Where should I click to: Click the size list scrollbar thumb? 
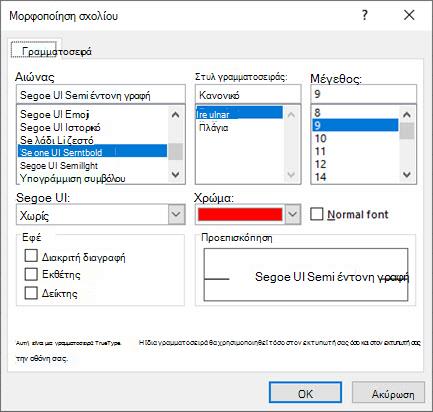point(407,131)
